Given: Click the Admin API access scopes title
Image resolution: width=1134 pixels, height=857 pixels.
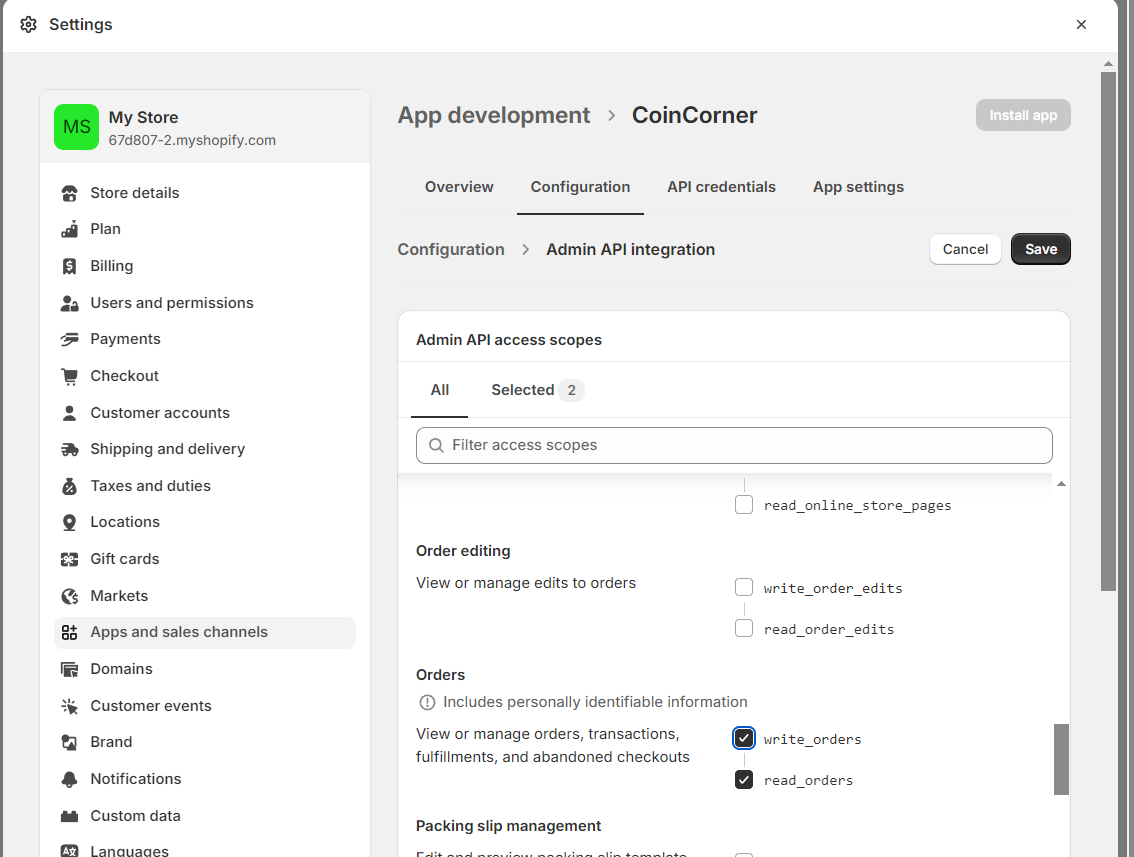Looking at the screenshot, I should click(x=508, y=340).
